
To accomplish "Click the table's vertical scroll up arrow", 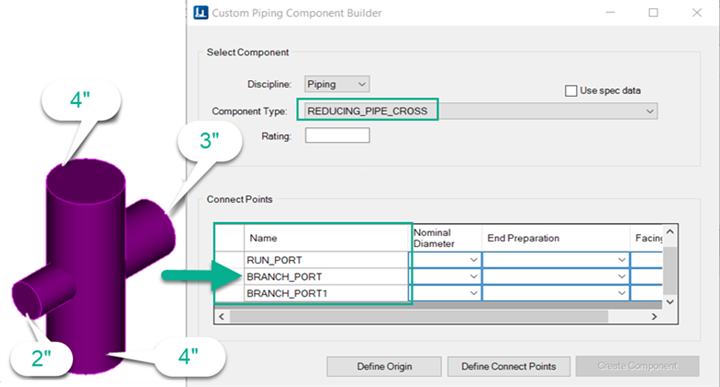I will (x=670, y=231).
